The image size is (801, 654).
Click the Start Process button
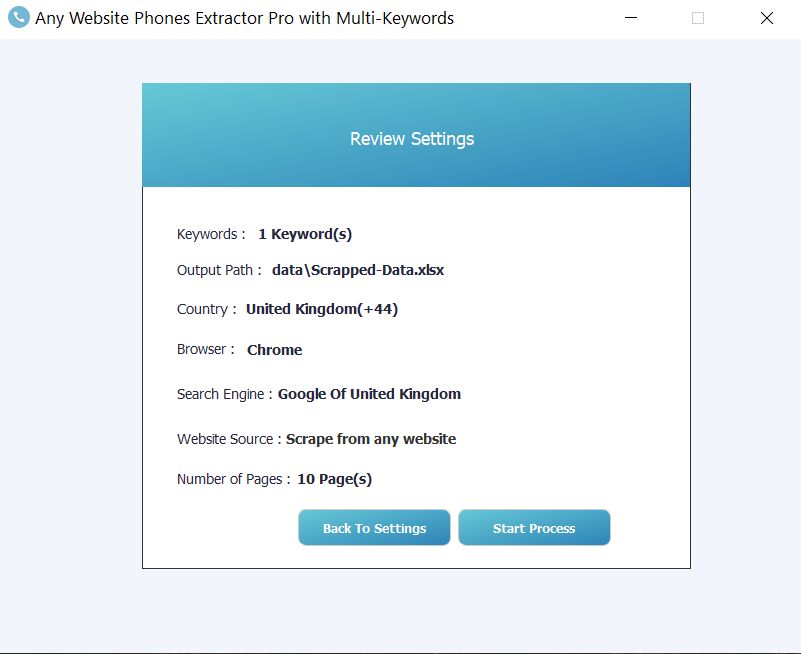click(534, 527)
